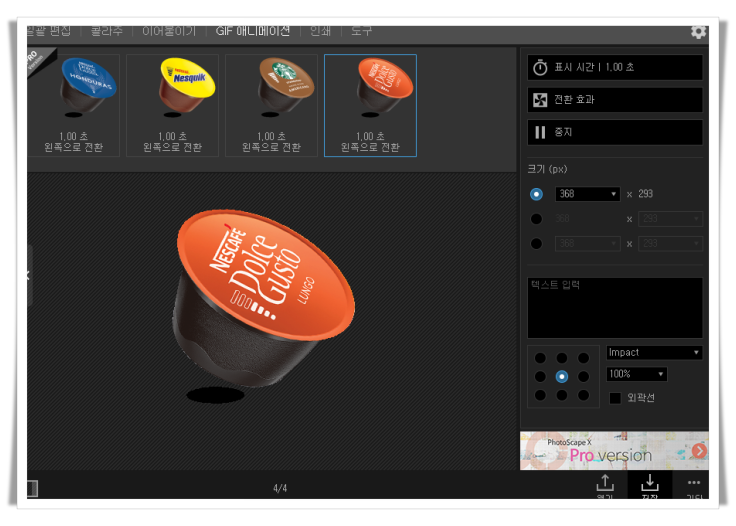Click the PRO version corner badge
736x526 pixels.
pos(38,60)
